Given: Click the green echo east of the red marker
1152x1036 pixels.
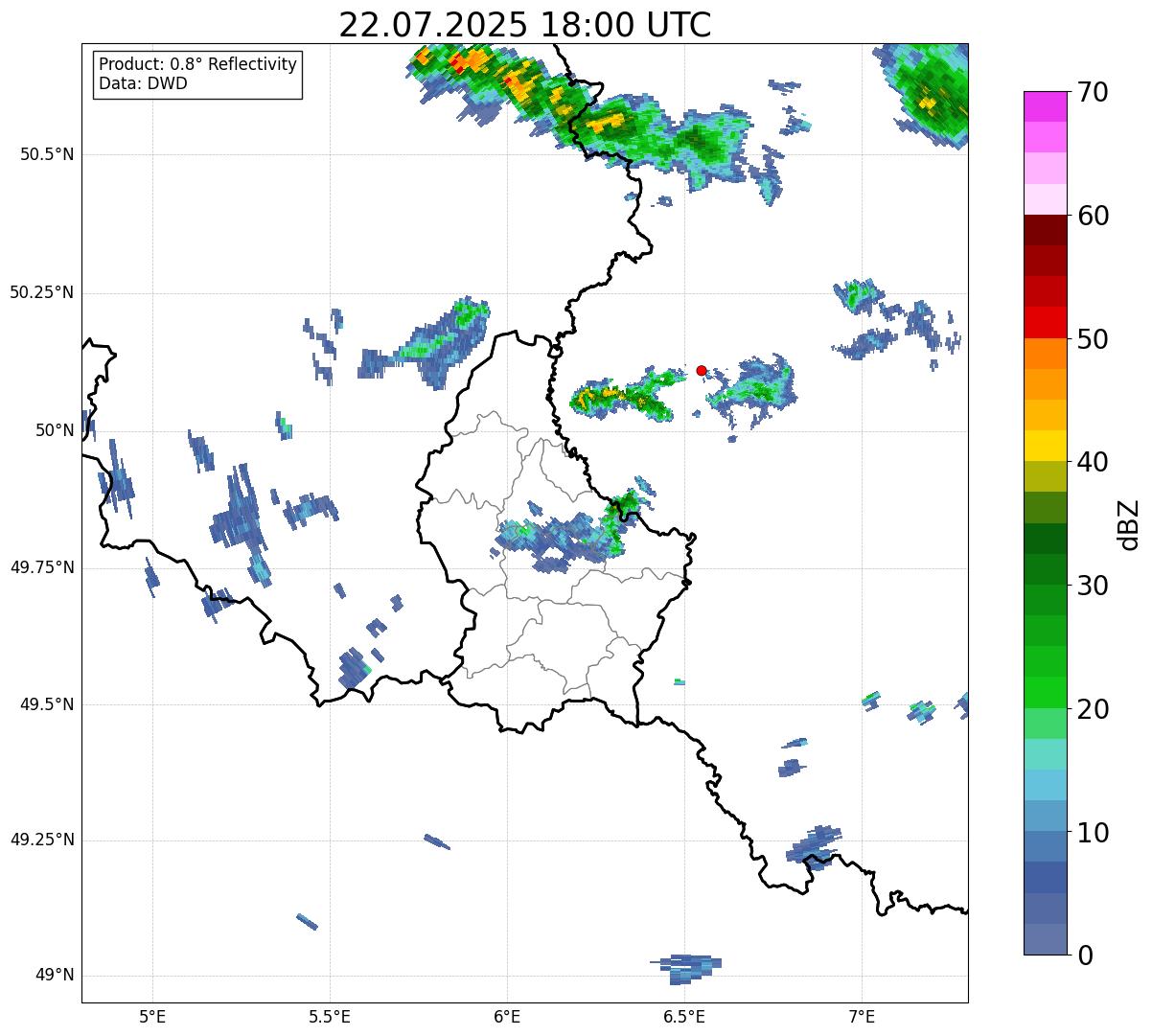Looking at the screenshot, I should pyautogui.click(x=750, y=391).
